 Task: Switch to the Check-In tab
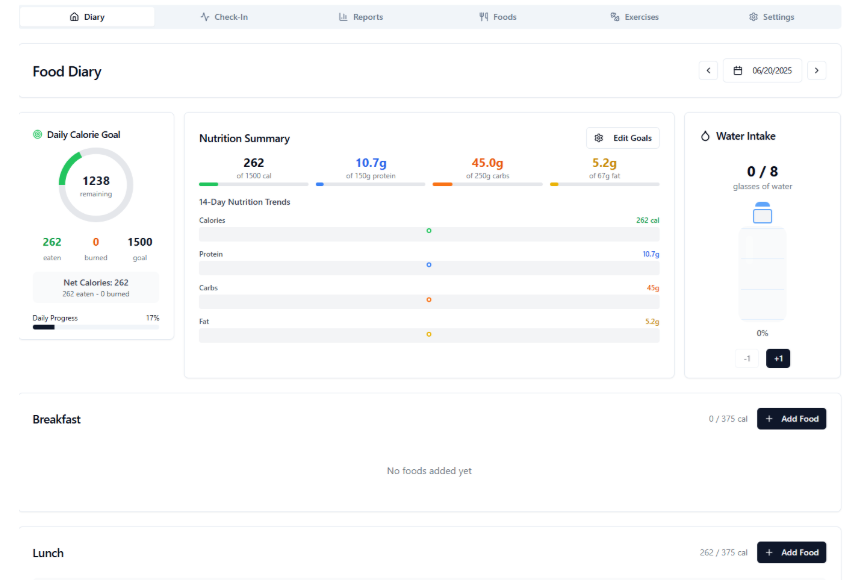coord(224,17)
